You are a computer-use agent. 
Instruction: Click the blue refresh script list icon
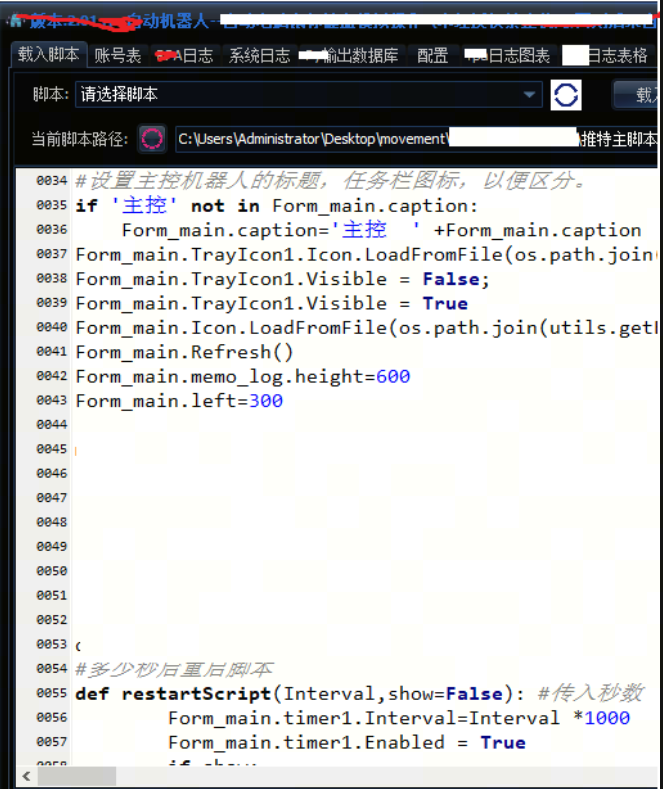(x=566, y=95)
